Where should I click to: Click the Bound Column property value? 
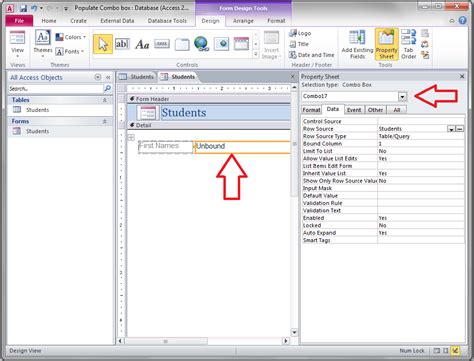pos(421,144)
